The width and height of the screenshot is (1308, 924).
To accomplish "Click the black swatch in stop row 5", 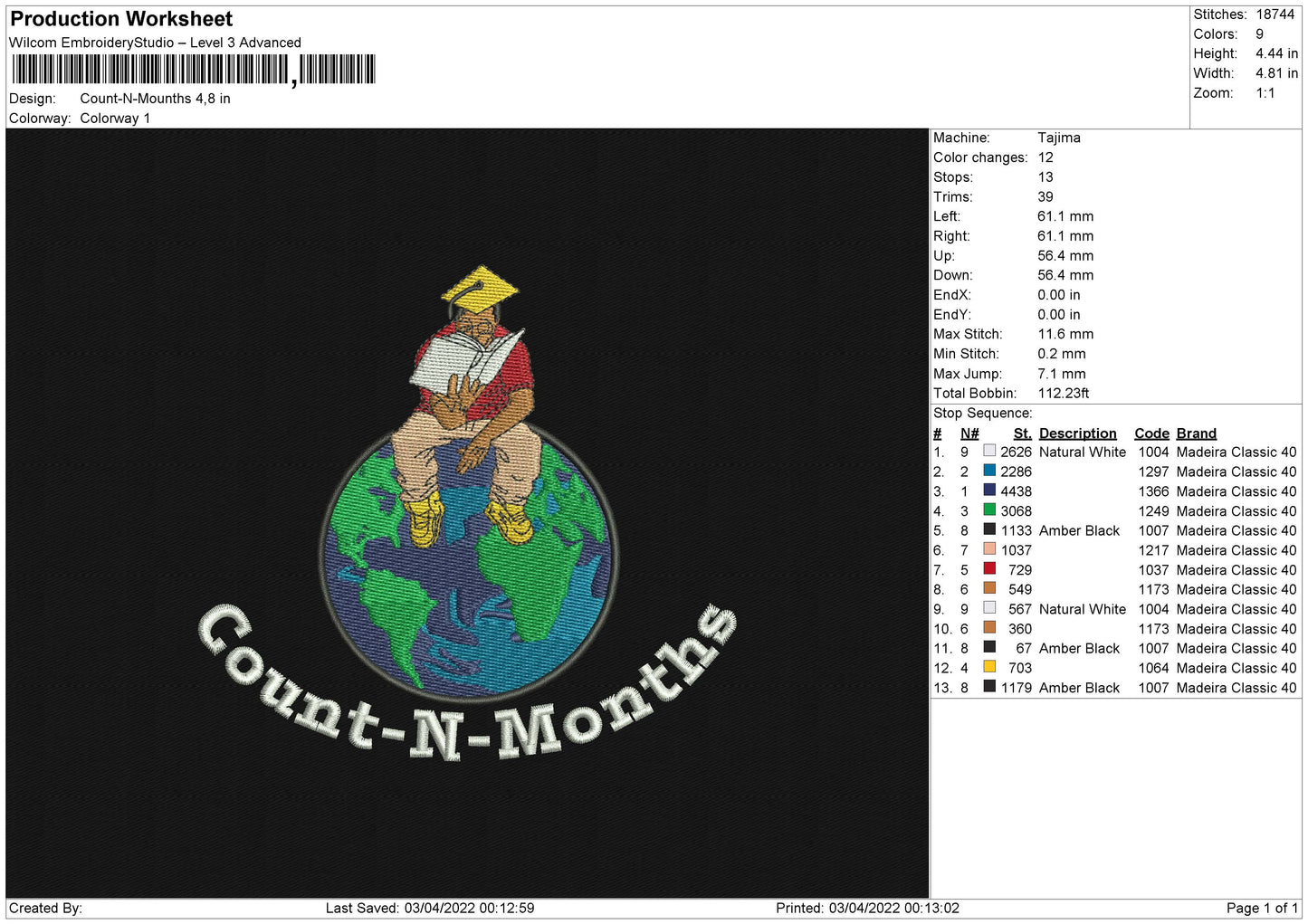I will pos(989,529).
